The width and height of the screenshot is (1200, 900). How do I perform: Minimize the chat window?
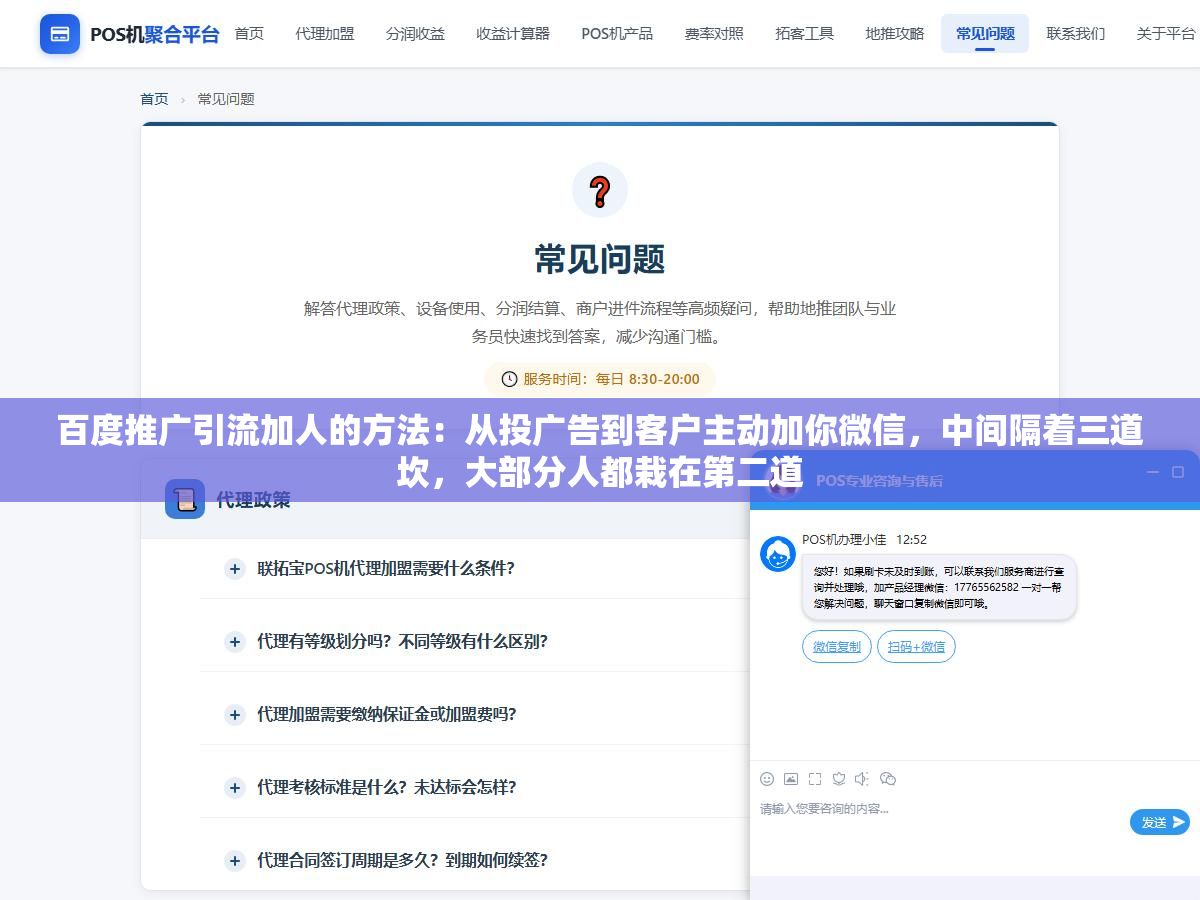(1153, 471)
